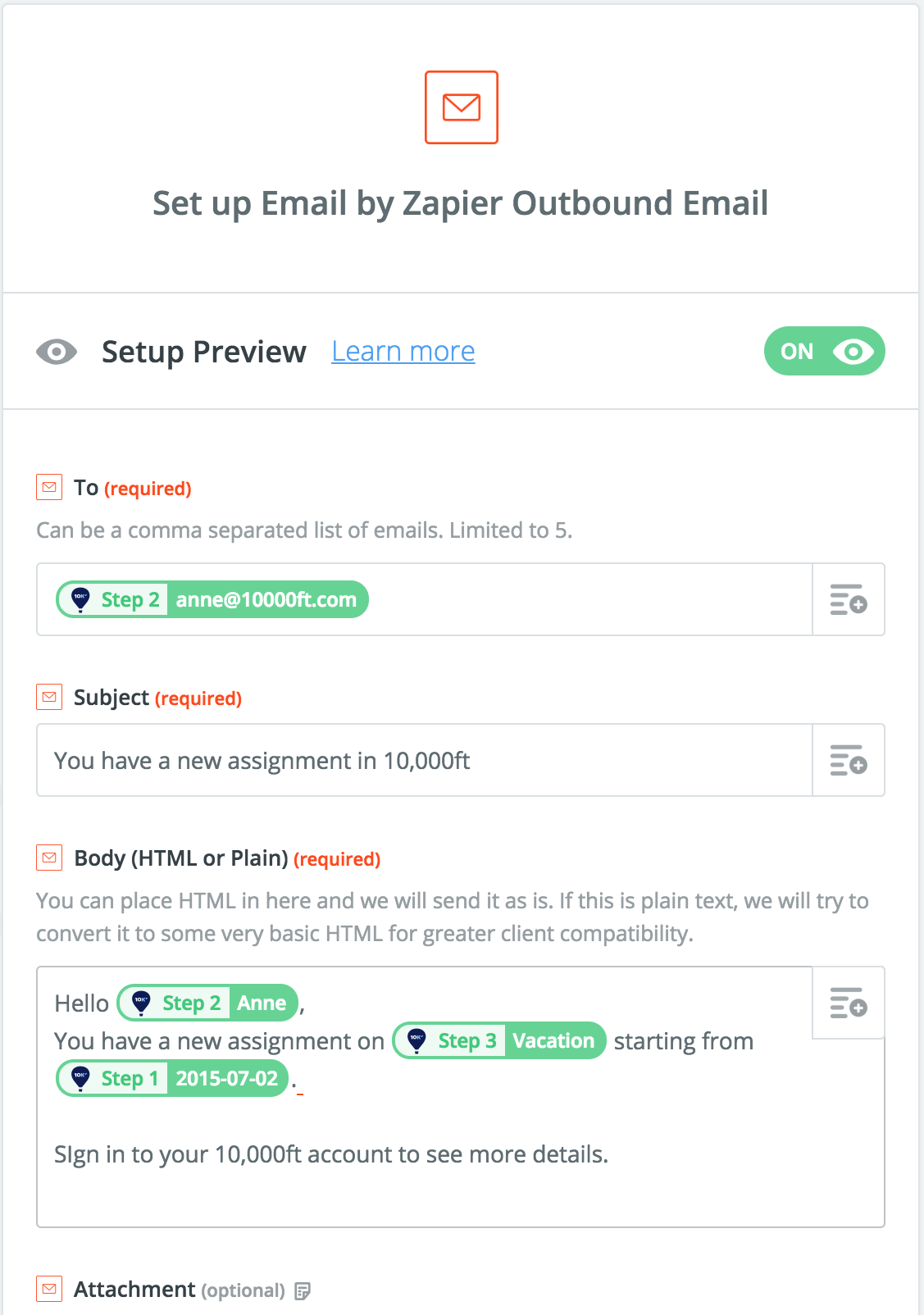Click the Subject input field
This screenshot has height=1315, width=924.
pyautogui.click(x=424, y=760)
